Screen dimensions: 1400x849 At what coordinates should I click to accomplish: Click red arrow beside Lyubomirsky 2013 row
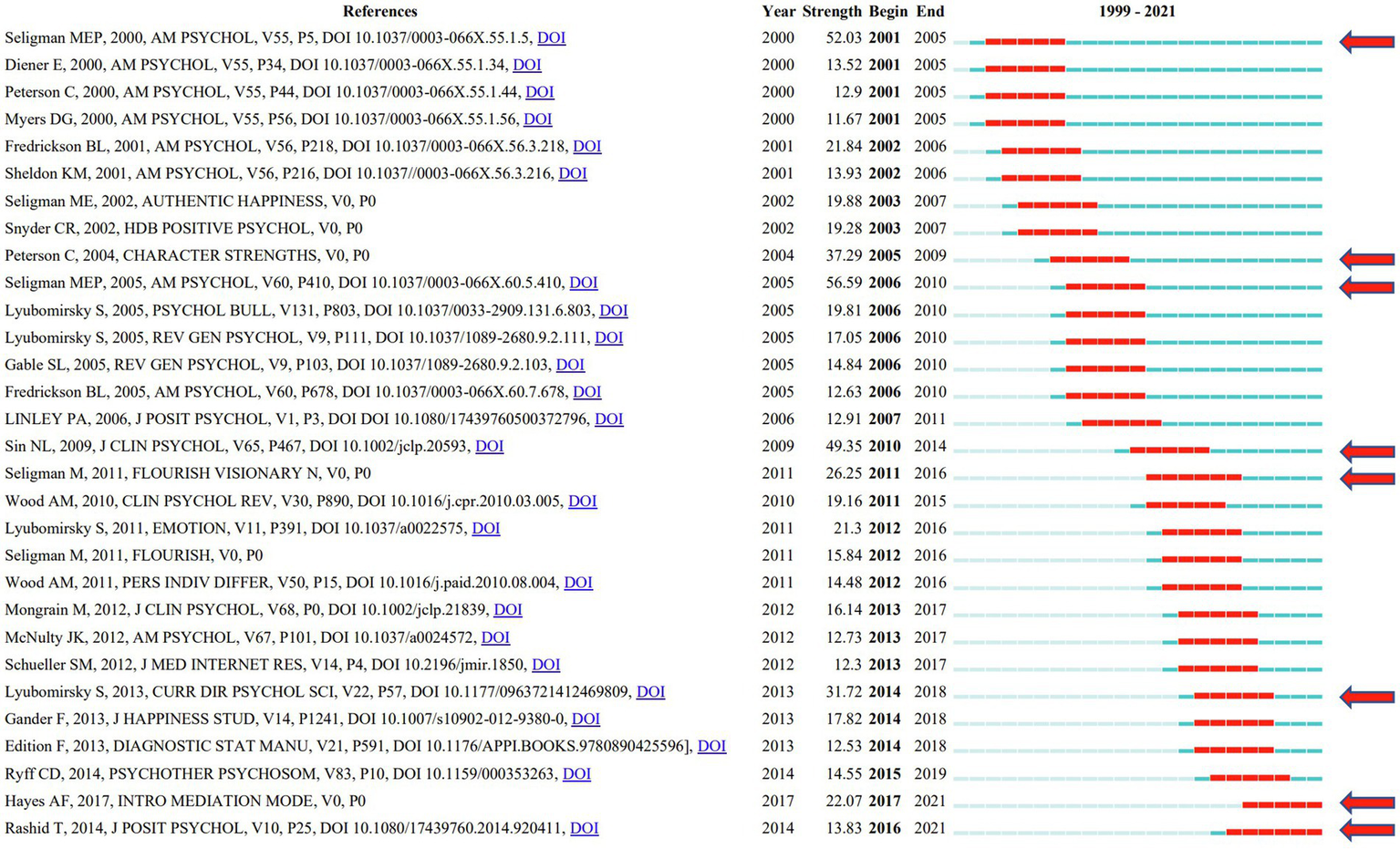pos(1366,696)
